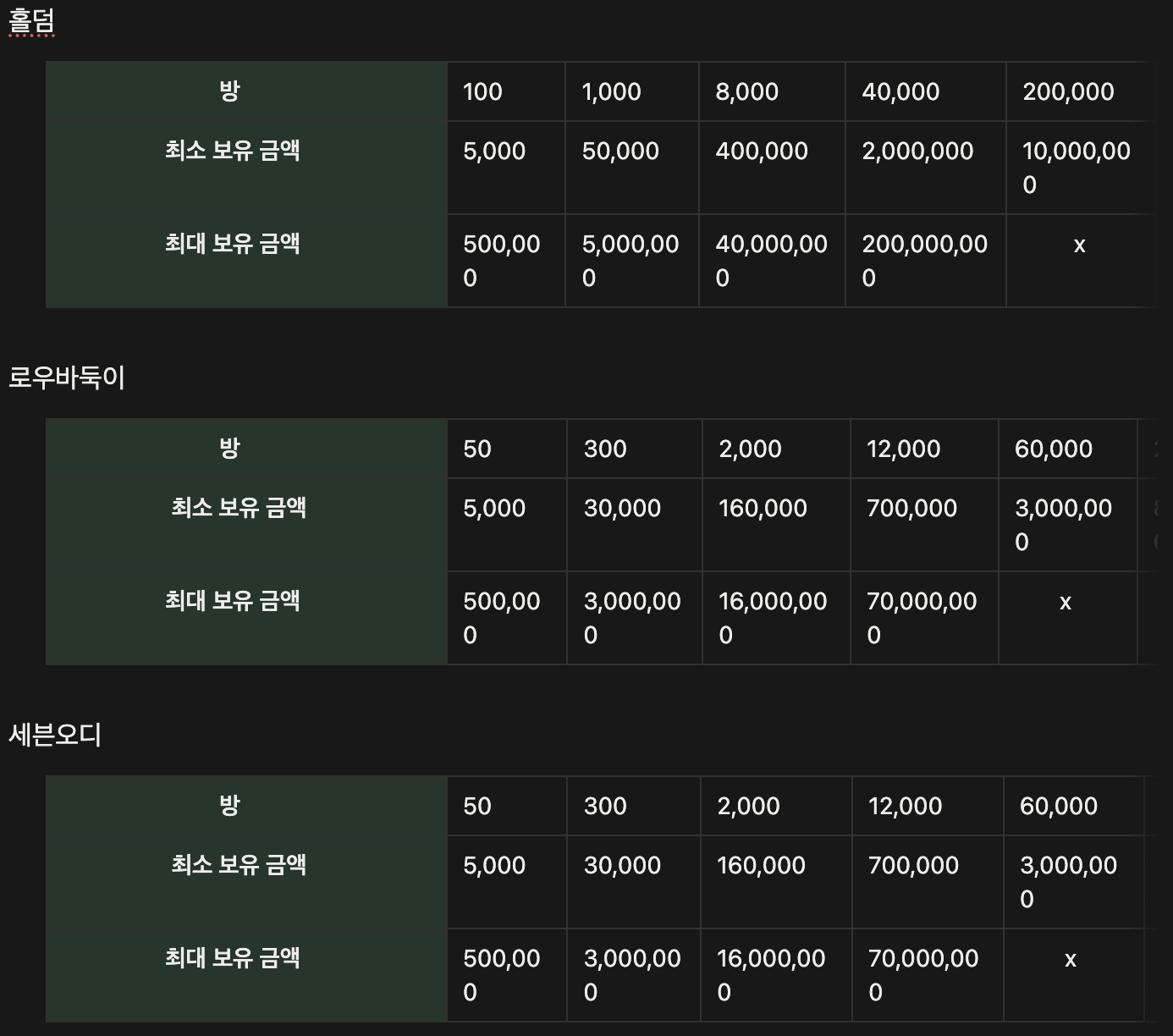Select the 200,000 room cell in 홀덤 table

click(x=1068, y=91)
